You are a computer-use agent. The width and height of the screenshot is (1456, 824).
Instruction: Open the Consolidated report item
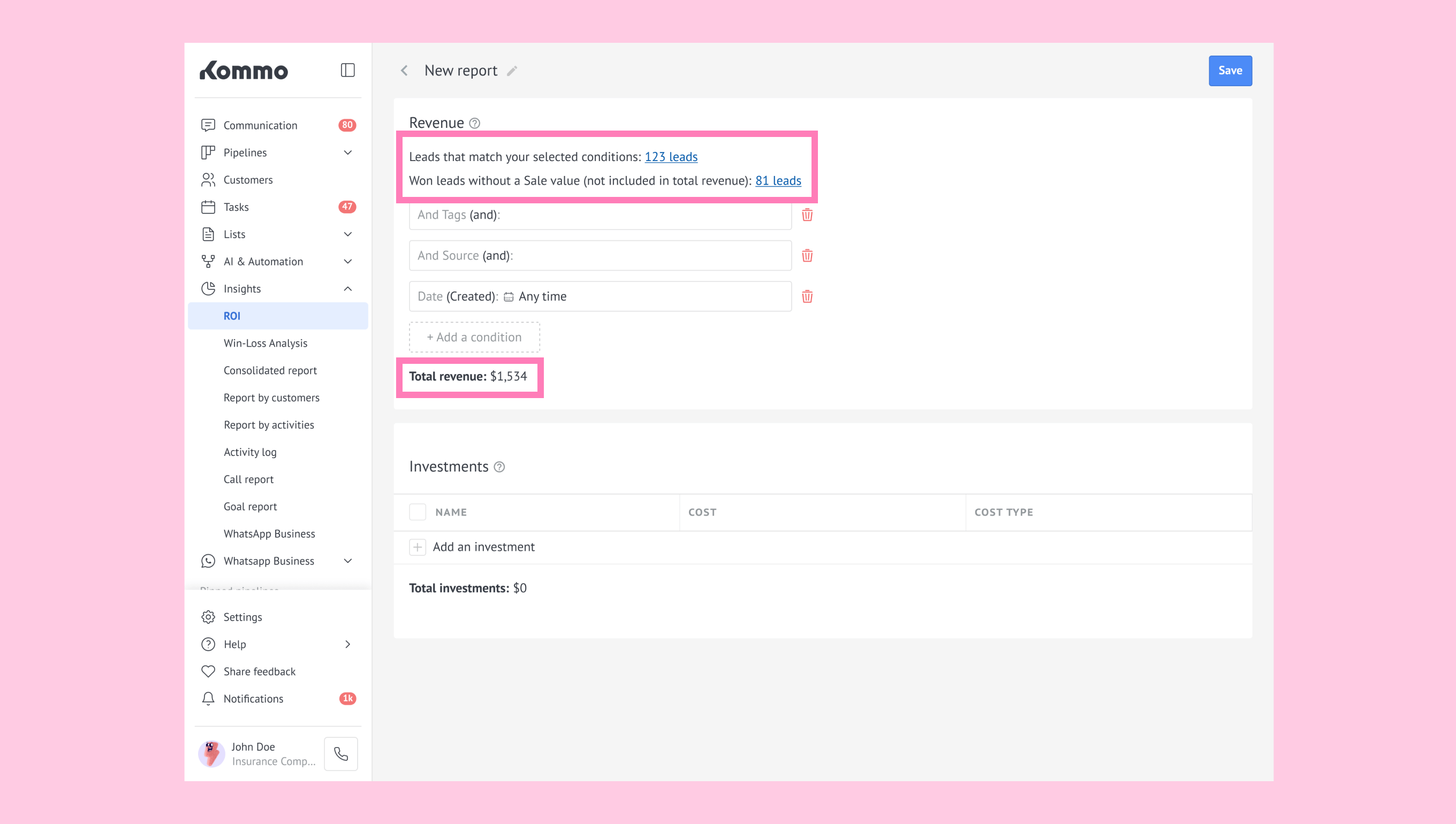(269, 370)
